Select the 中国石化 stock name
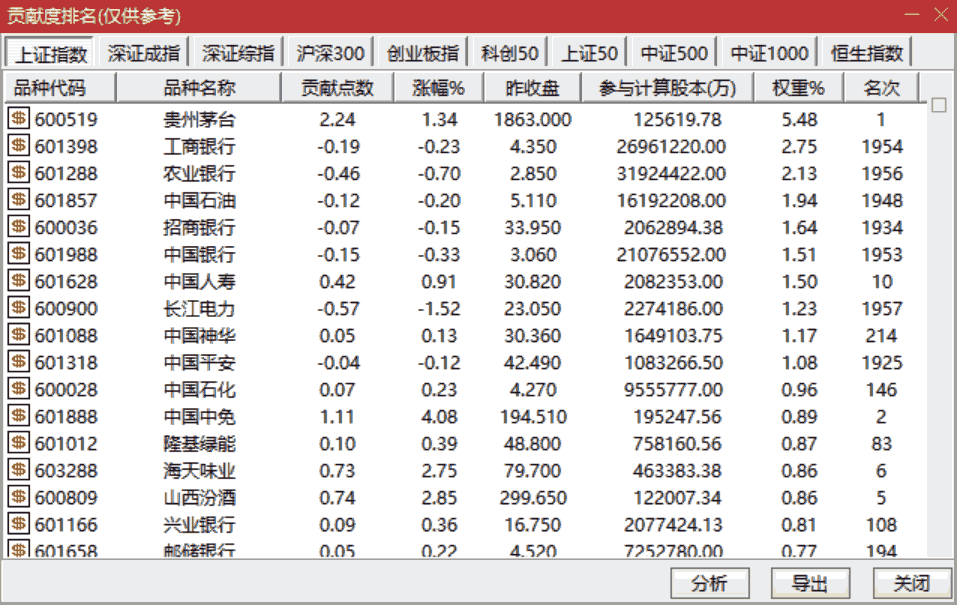Screen dimensions: 957x605 tap(199, 389)
